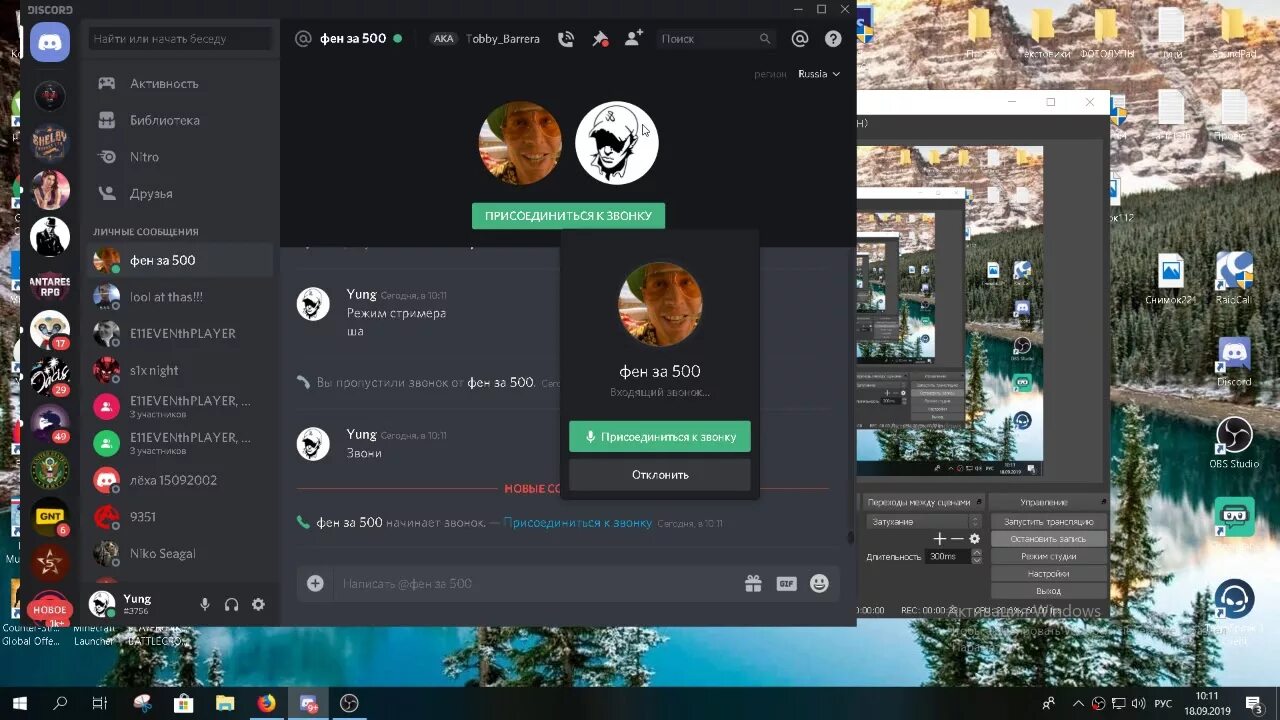This screenshot has width=1280, height=720.
Task: Open pinned messages via pin icon
Action: [x=600, y=39]
